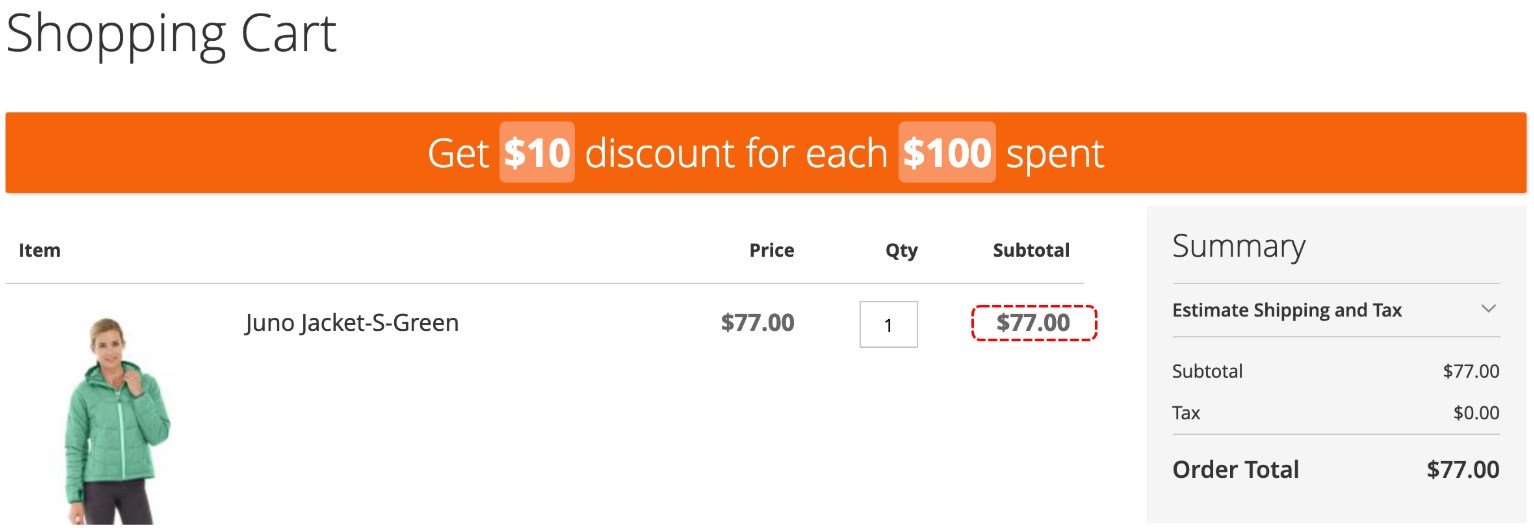Screen dimensions: 1534x528
Task: Click the Order Total amount in Summary
Action: coord(1462,470)
